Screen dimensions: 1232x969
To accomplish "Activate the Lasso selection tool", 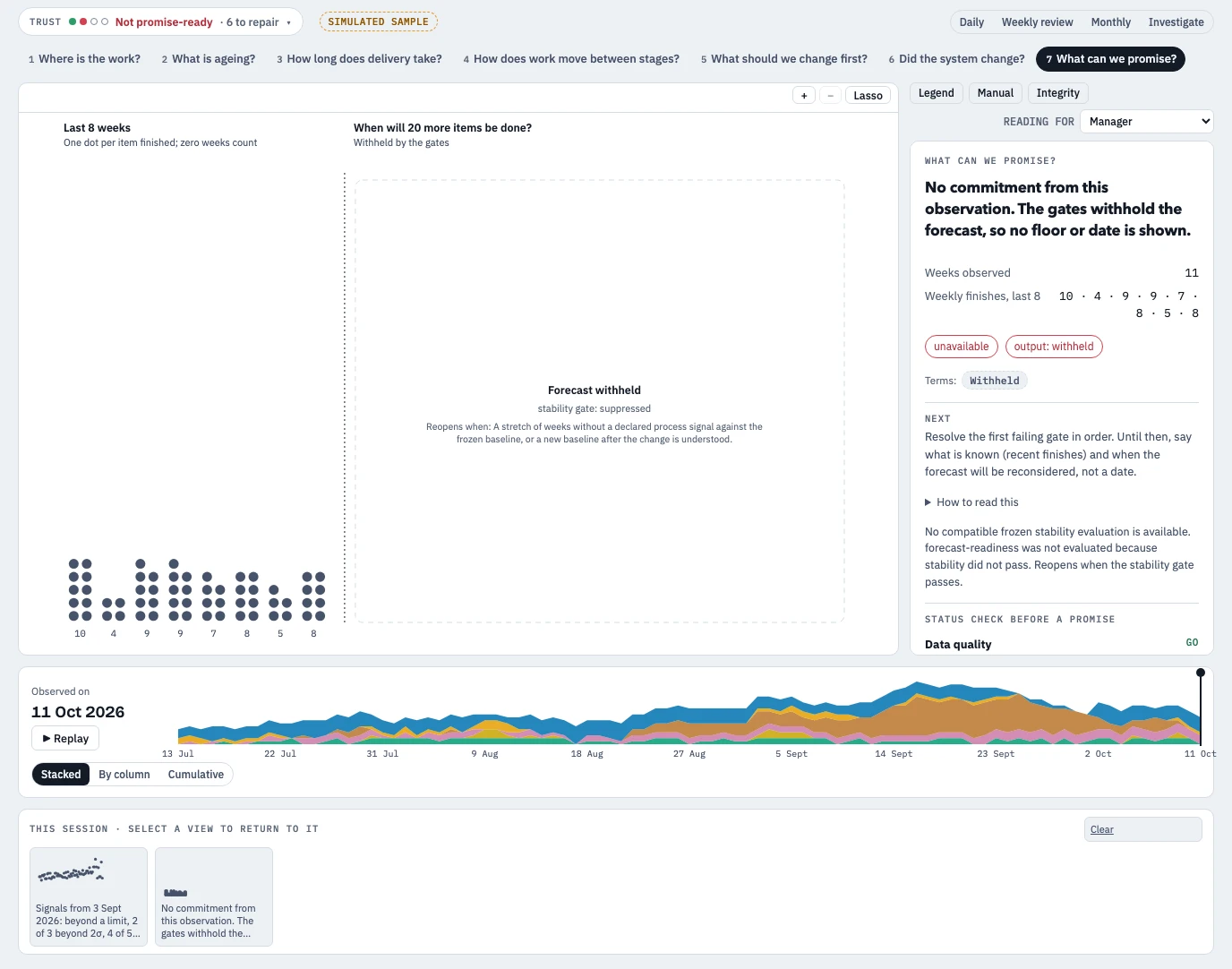I will point(868,96).
